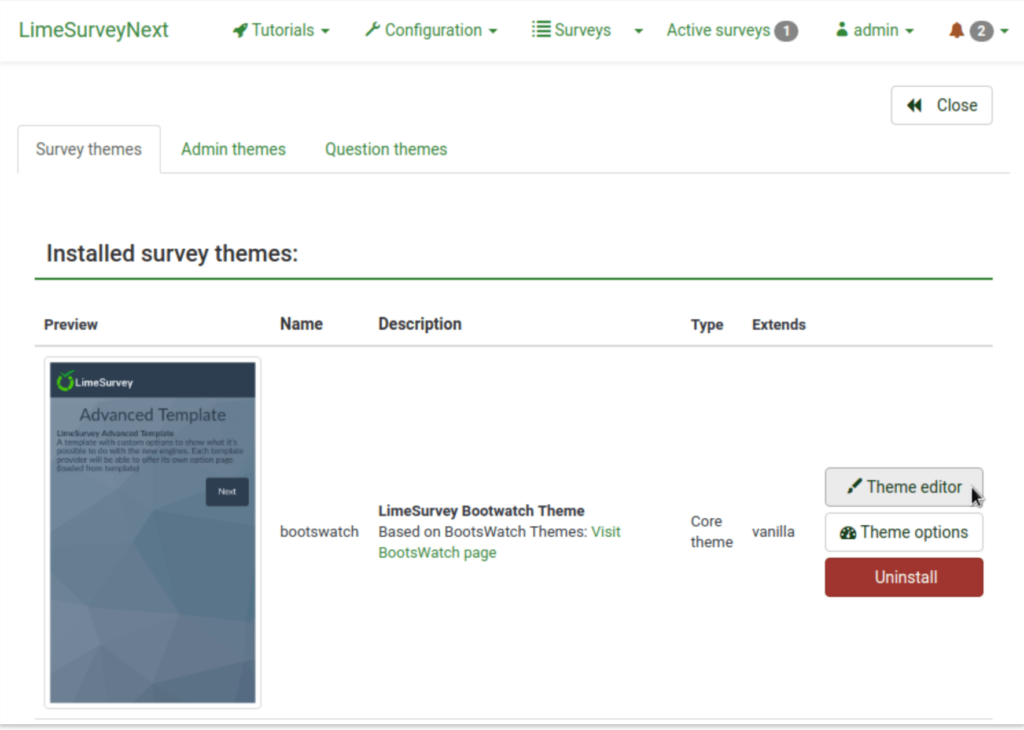Expand the caret next to Surveys
Screen dimensions: 1024x730
638,31
